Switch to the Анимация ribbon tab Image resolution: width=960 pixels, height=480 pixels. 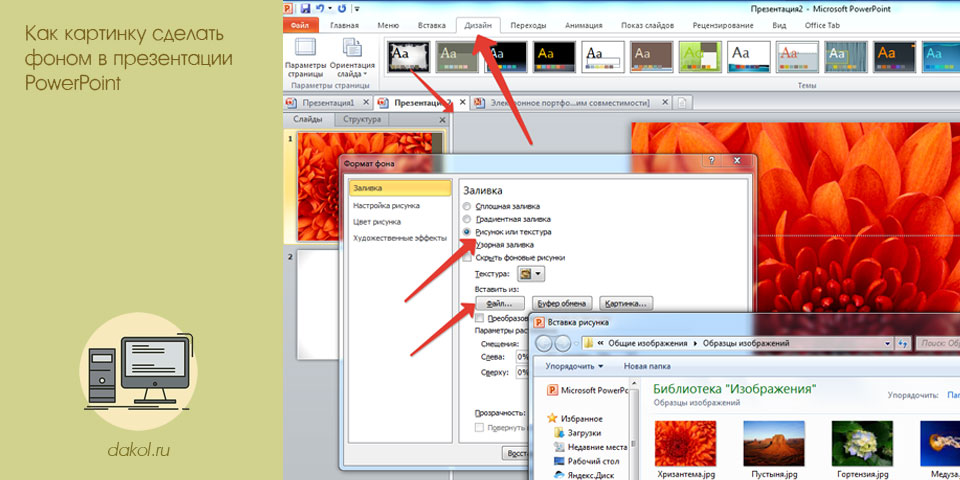point(583,26)
